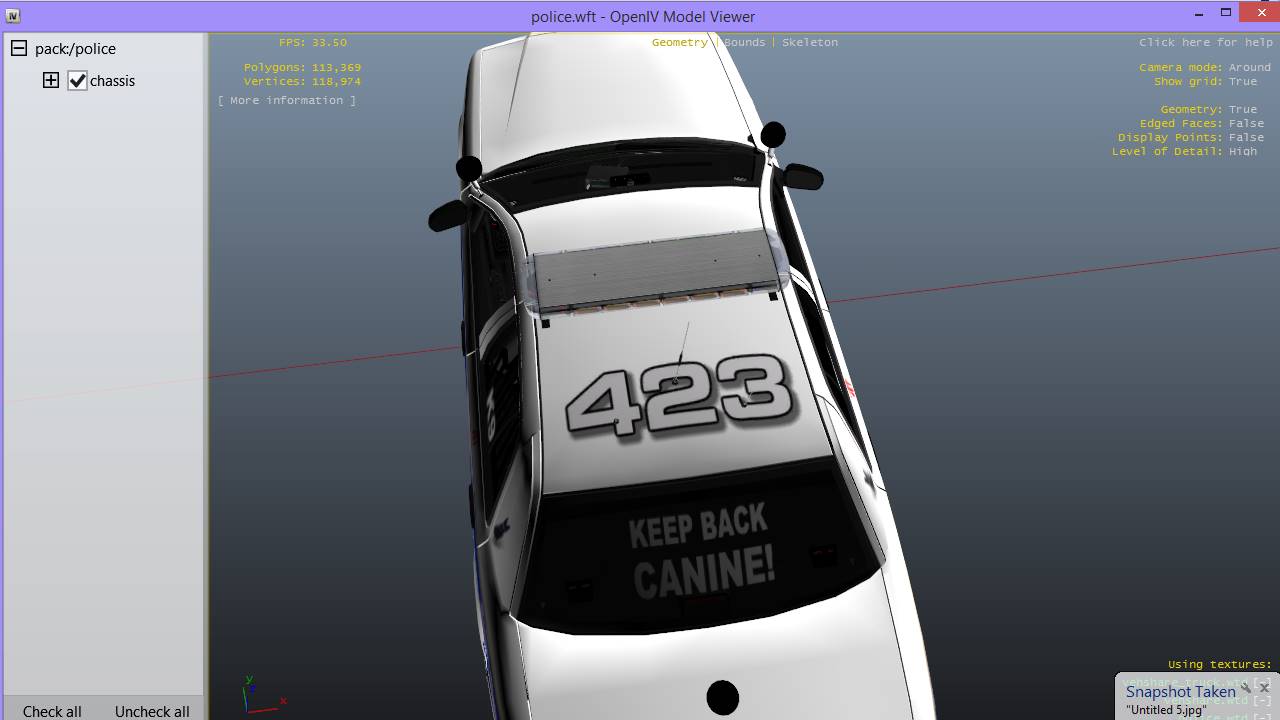The height and width of the screenshot is (720, 1280).
Task: Maximize the Model Viewer window
Action: 1226,13
